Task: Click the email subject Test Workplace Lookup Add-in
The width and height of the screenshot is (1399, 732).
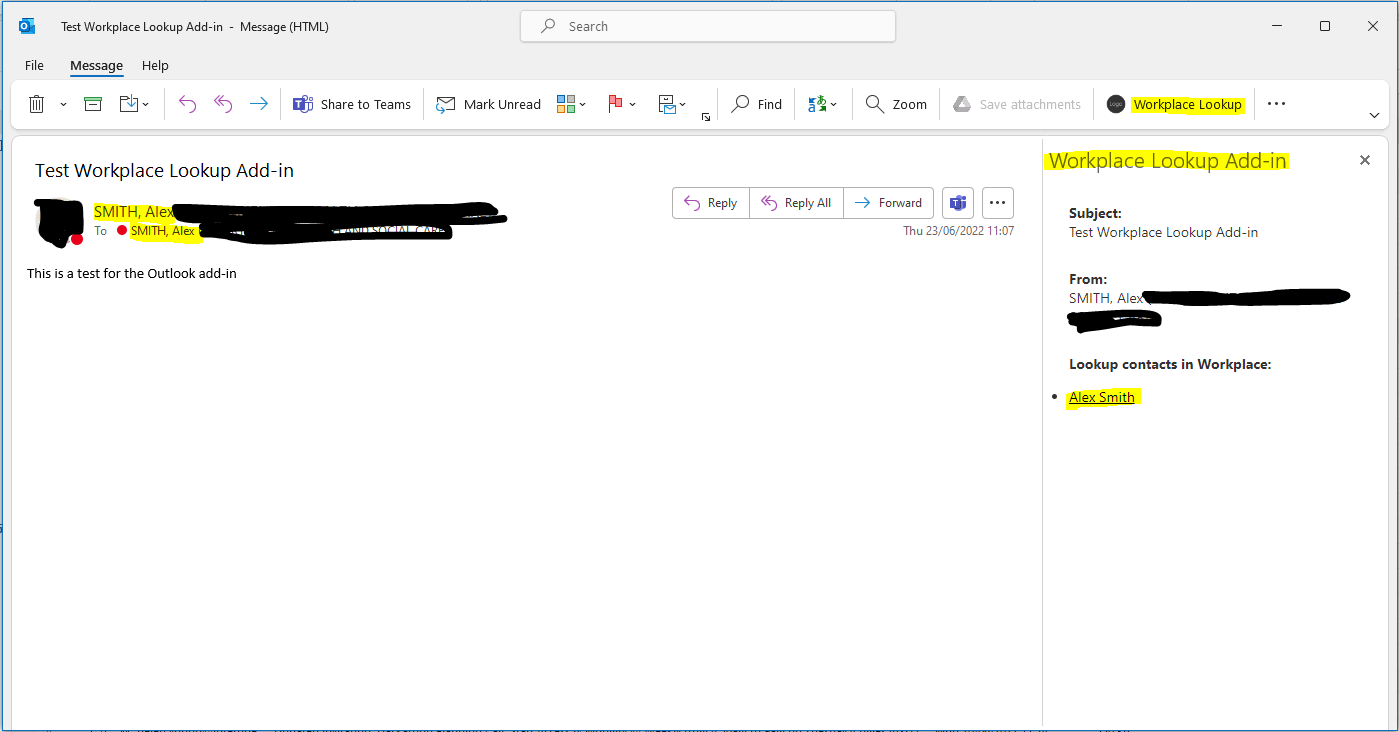Action: pos(165,170)
